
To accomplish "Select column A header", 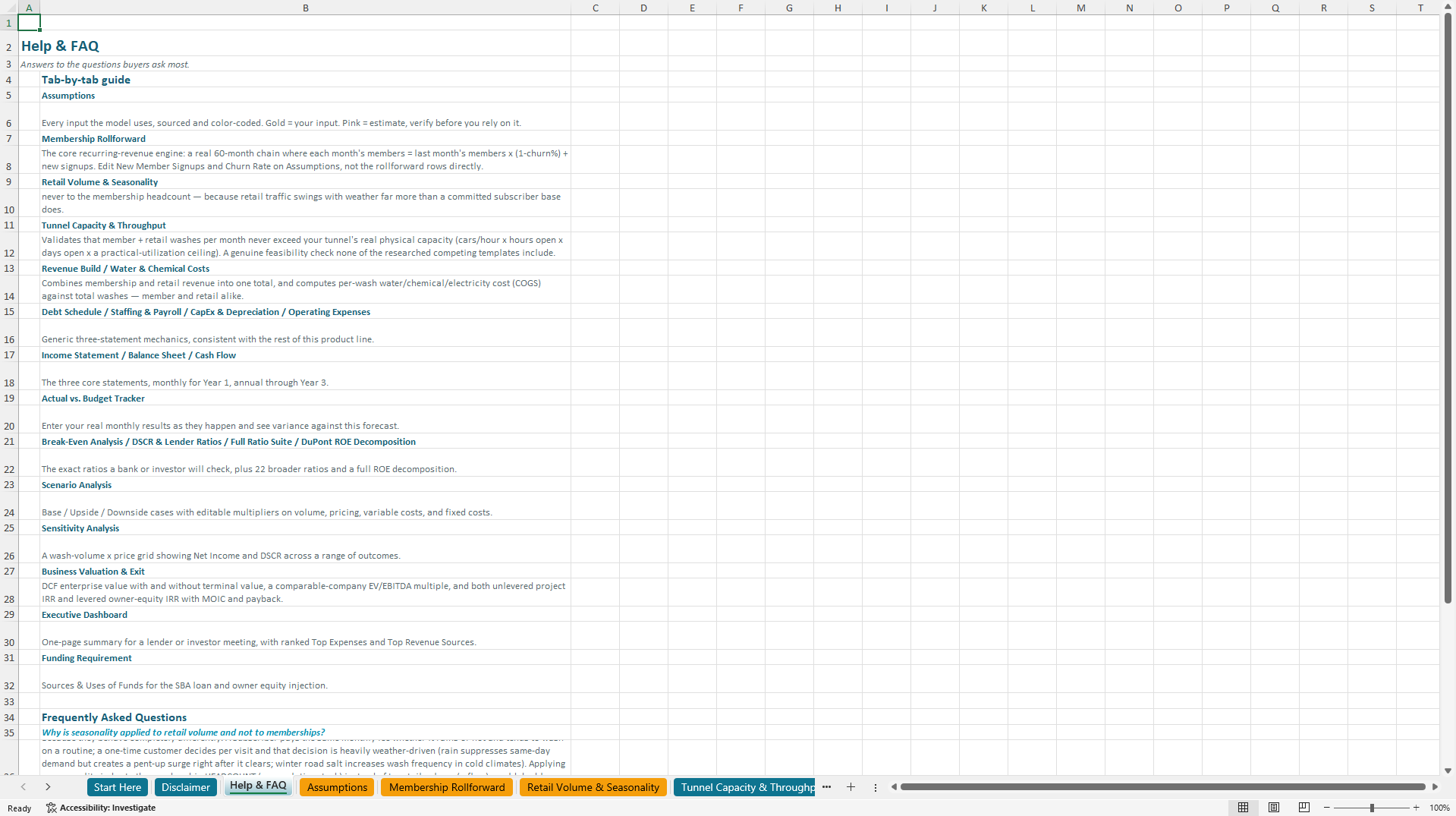I will [x=29, y=8].
